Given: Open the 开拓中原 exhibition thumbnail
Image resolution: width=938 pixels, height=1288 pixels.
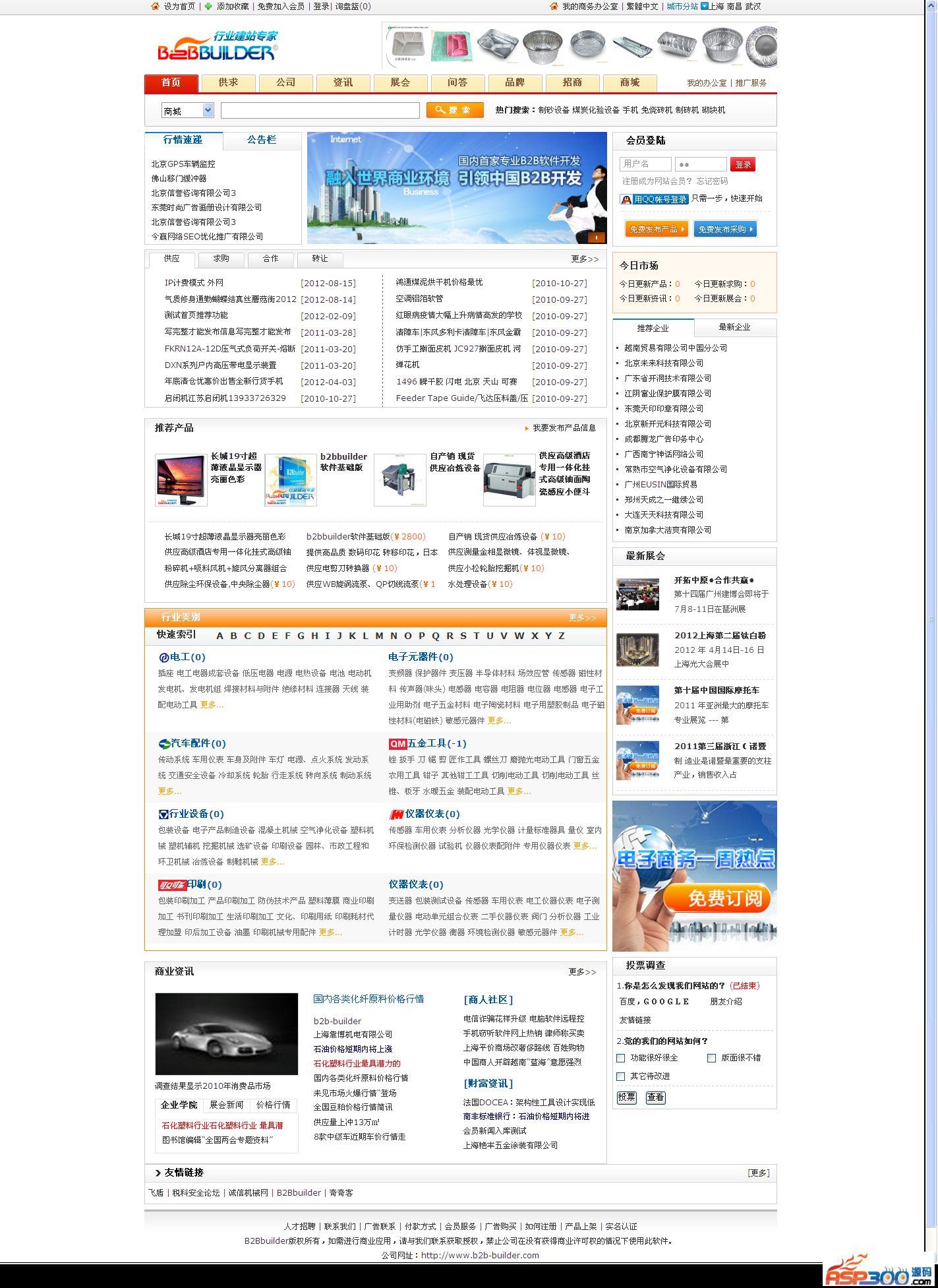Looking at the screenshot, I should [x=637, y=594].
